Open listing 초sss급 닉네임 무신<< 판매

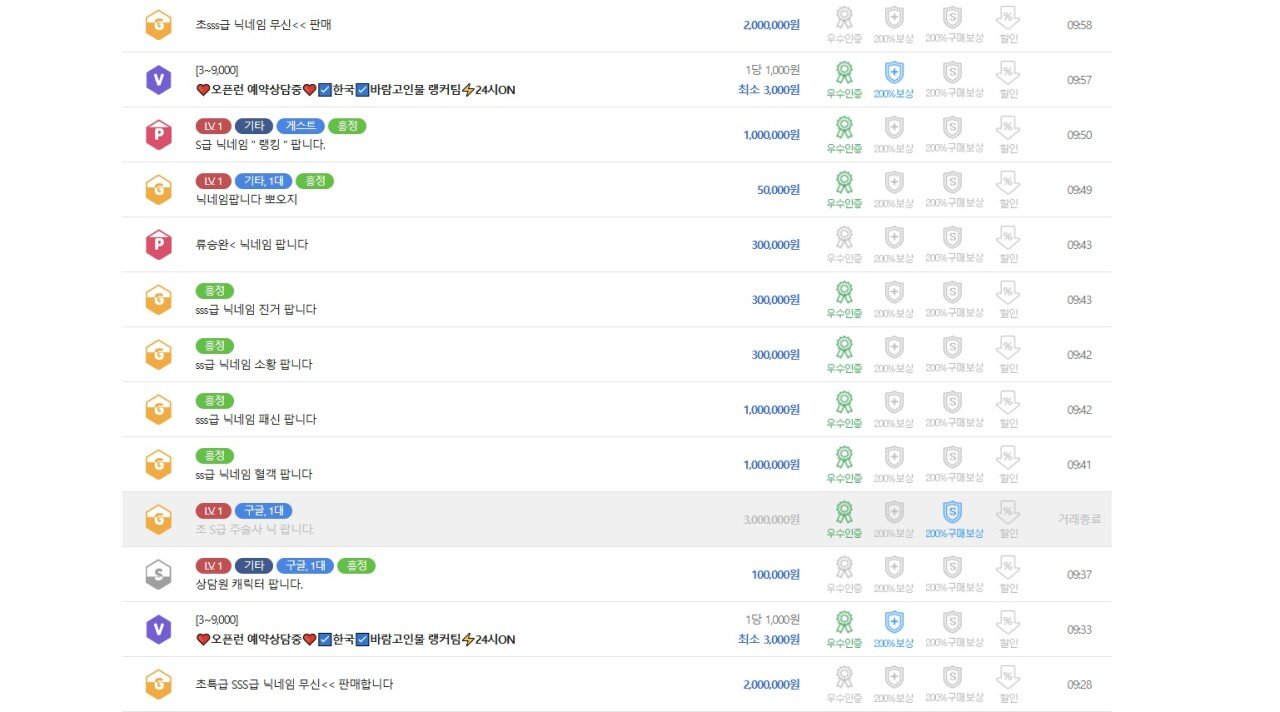click(x=263, y=25)
